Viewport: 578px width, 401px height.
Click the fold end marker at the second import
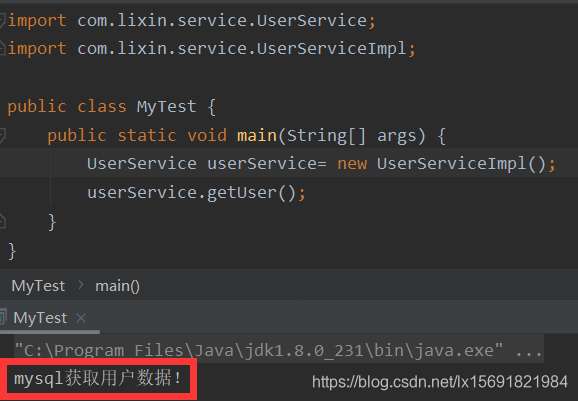pos(2,49)
